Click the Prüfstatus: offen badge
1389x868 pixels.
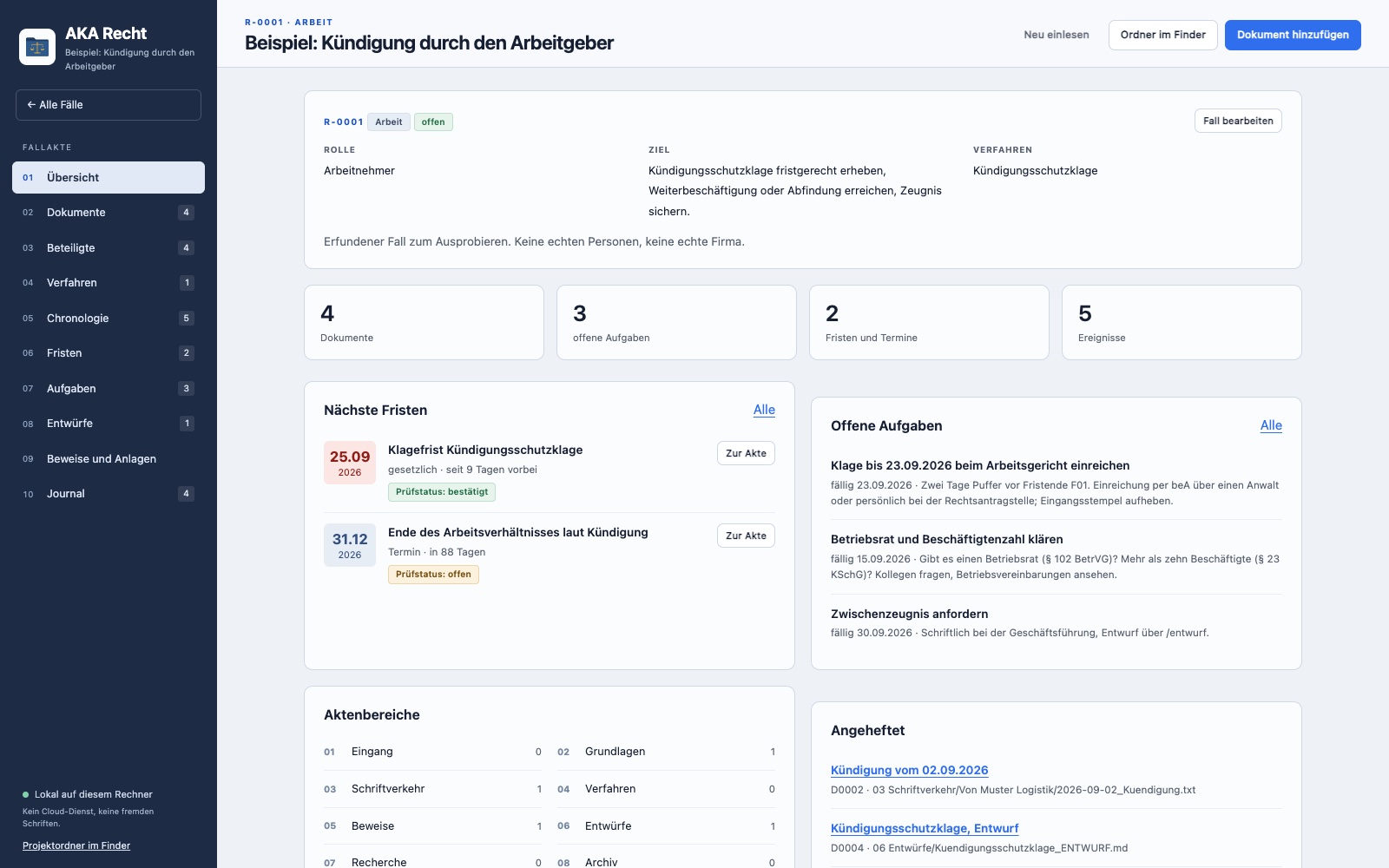click(433, 575)
